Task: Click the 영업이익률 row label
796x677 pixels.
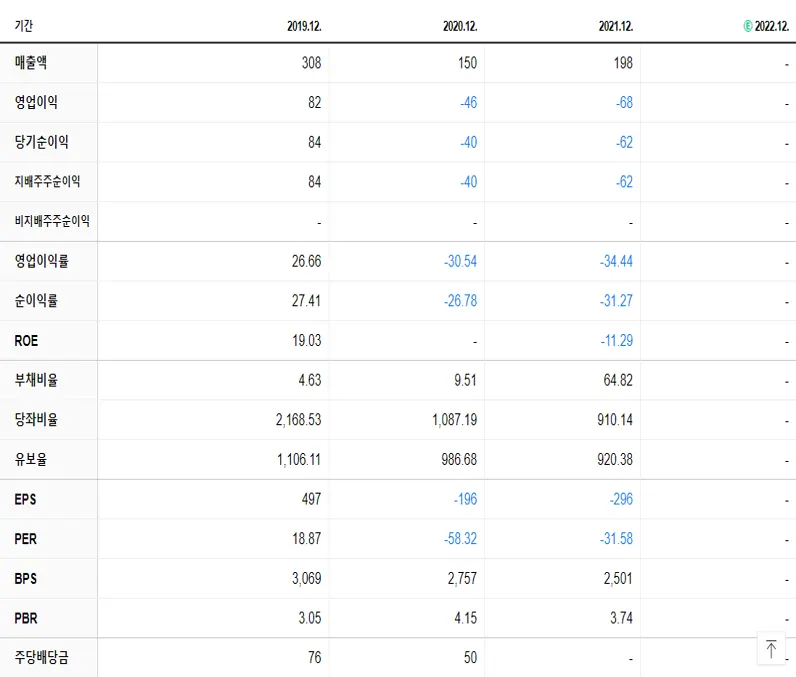Action: 42,261
